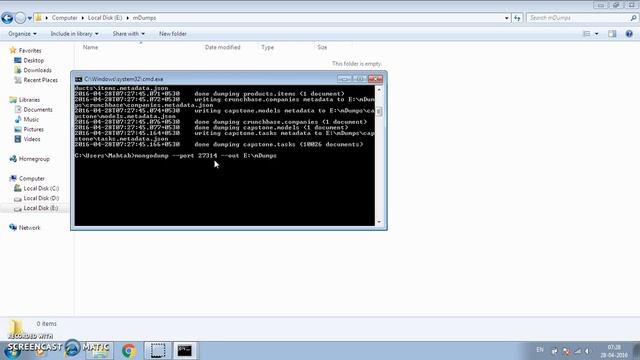
Task: Toggle the preview pane icon
Action: (x=612, y=34)
